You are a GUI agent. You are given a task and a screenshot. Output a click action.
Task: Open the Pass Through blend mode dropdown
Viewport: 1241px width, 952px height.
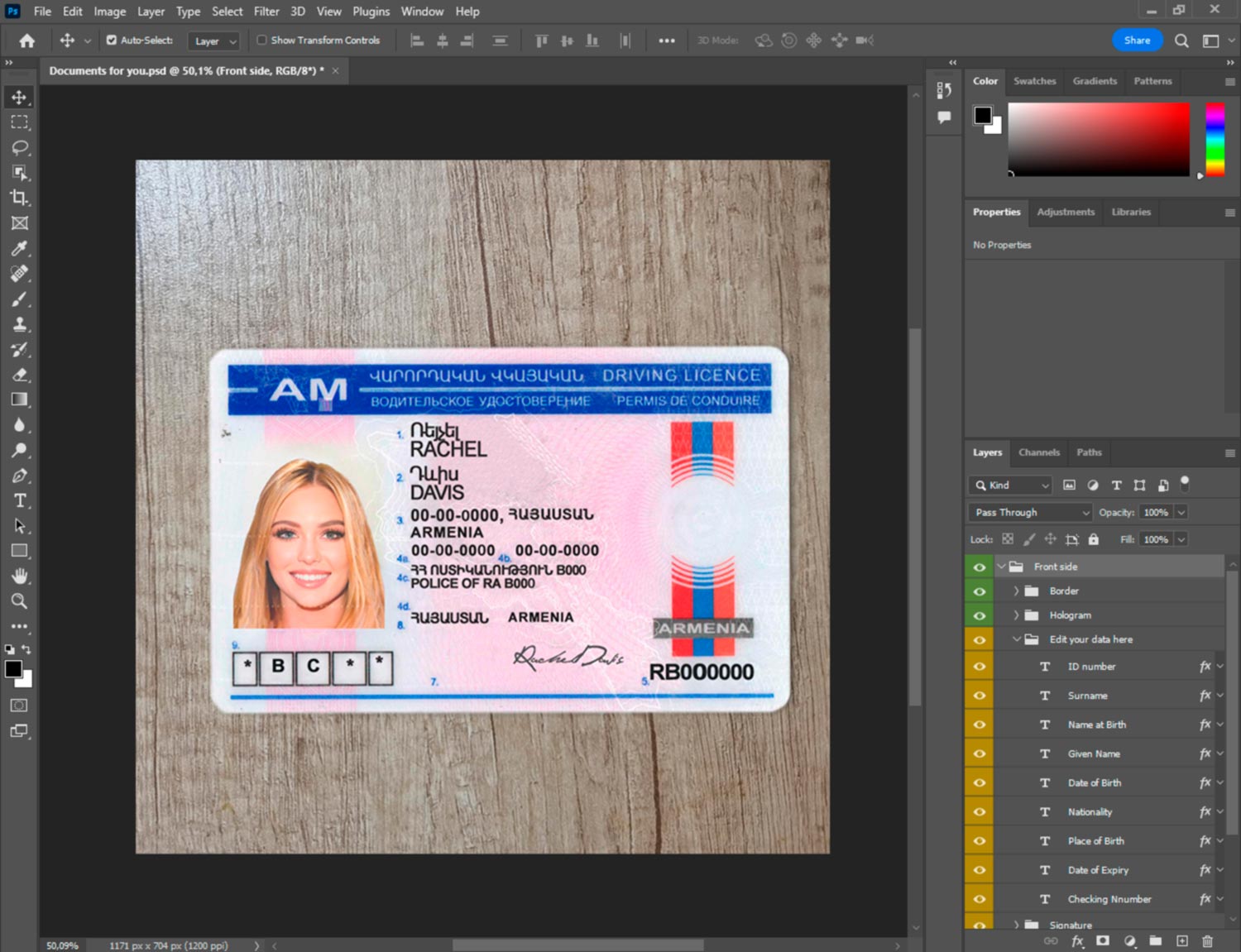(x=1031, y=513)
